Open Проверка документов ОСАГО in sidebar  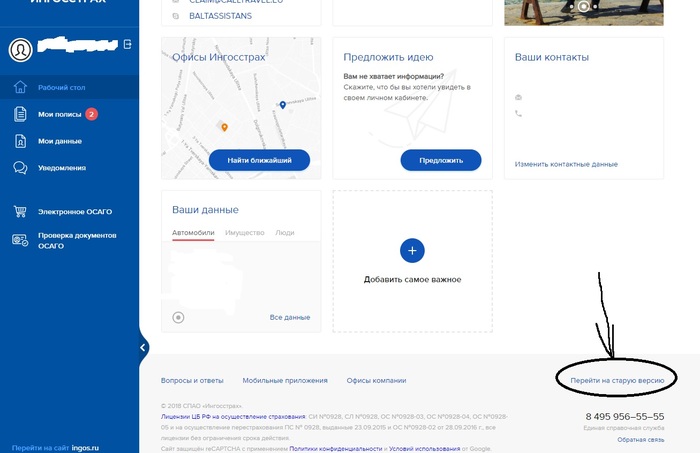click(x=78, y=240)
